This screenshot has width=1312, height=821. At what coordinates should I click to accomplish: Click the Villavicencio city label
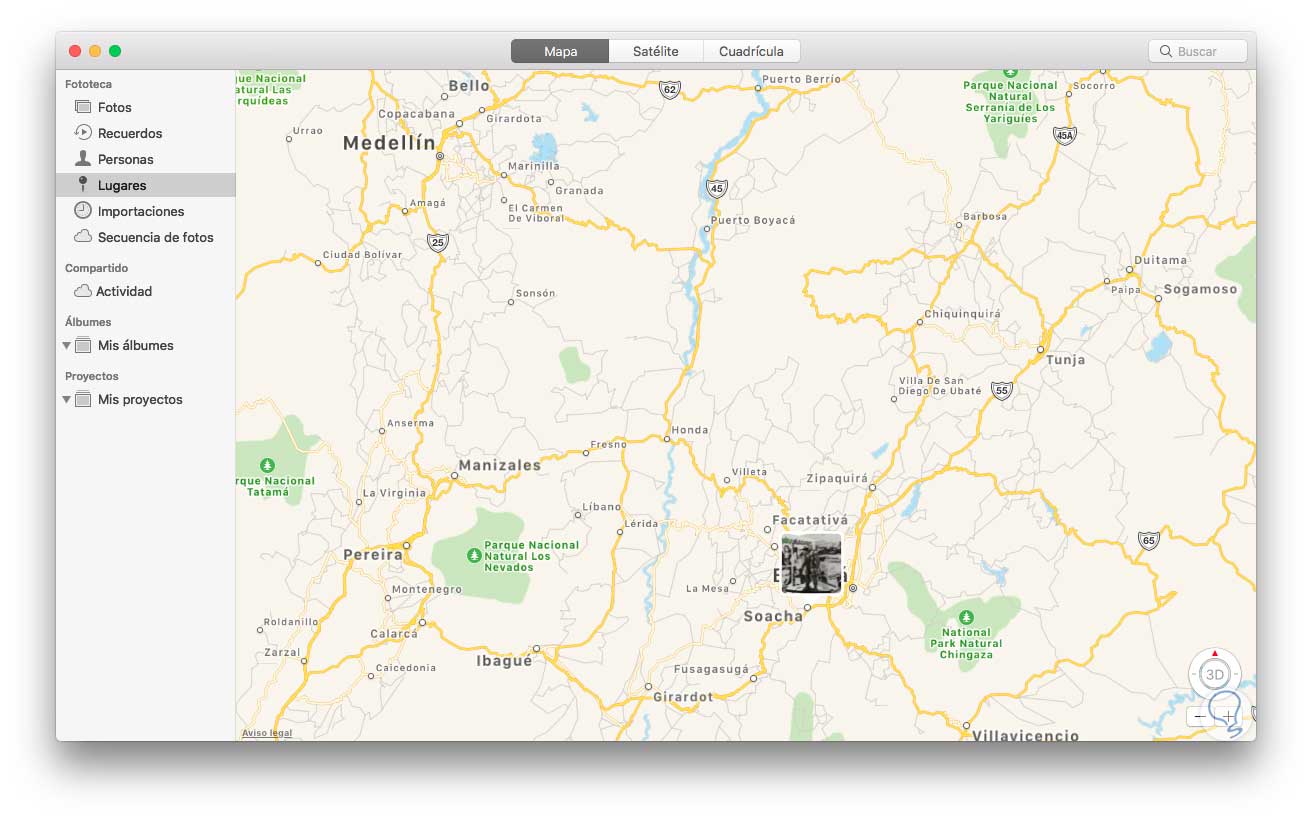coord(1026,735)
